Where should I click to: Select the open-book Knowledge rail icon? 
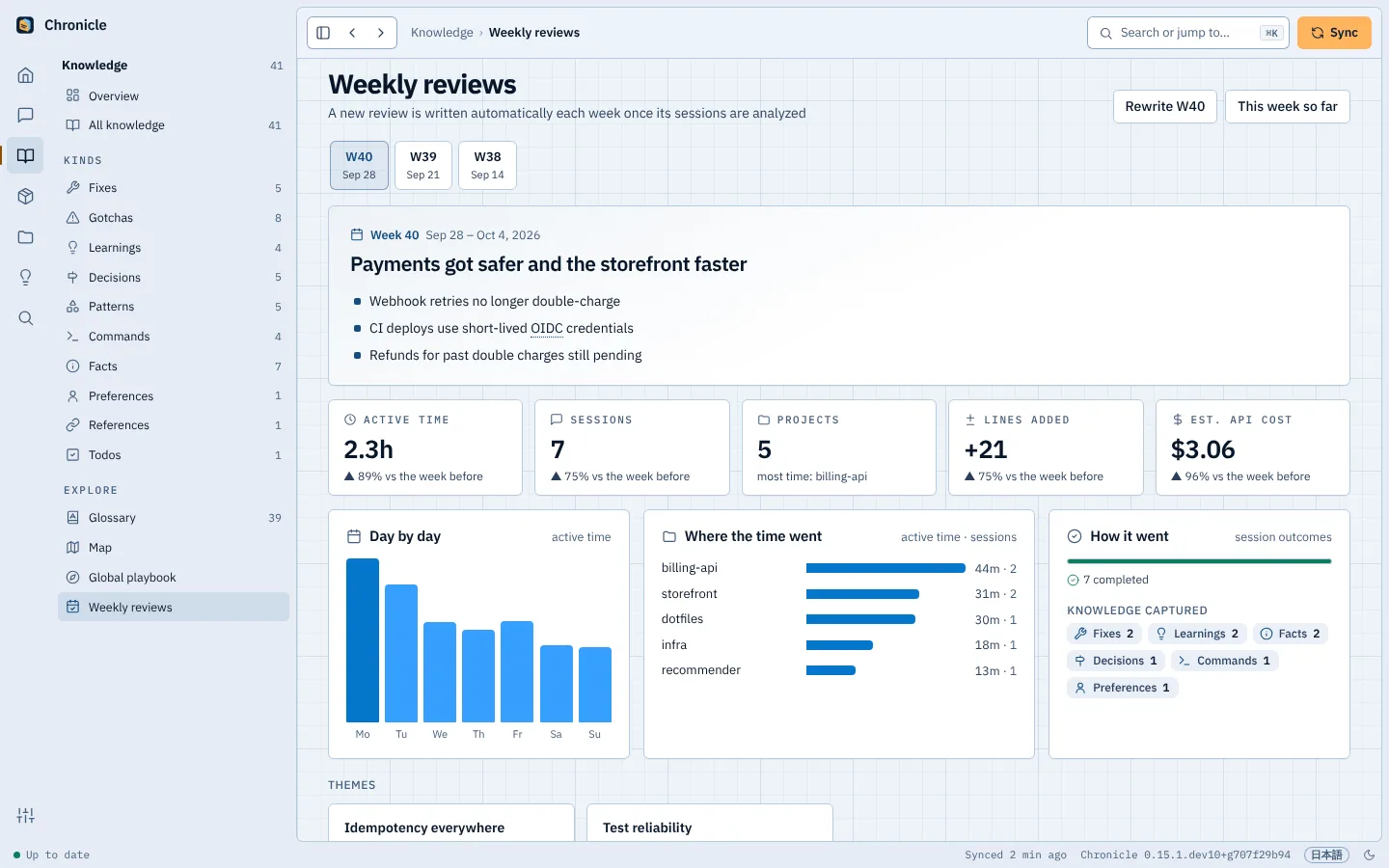pos(26,155)
